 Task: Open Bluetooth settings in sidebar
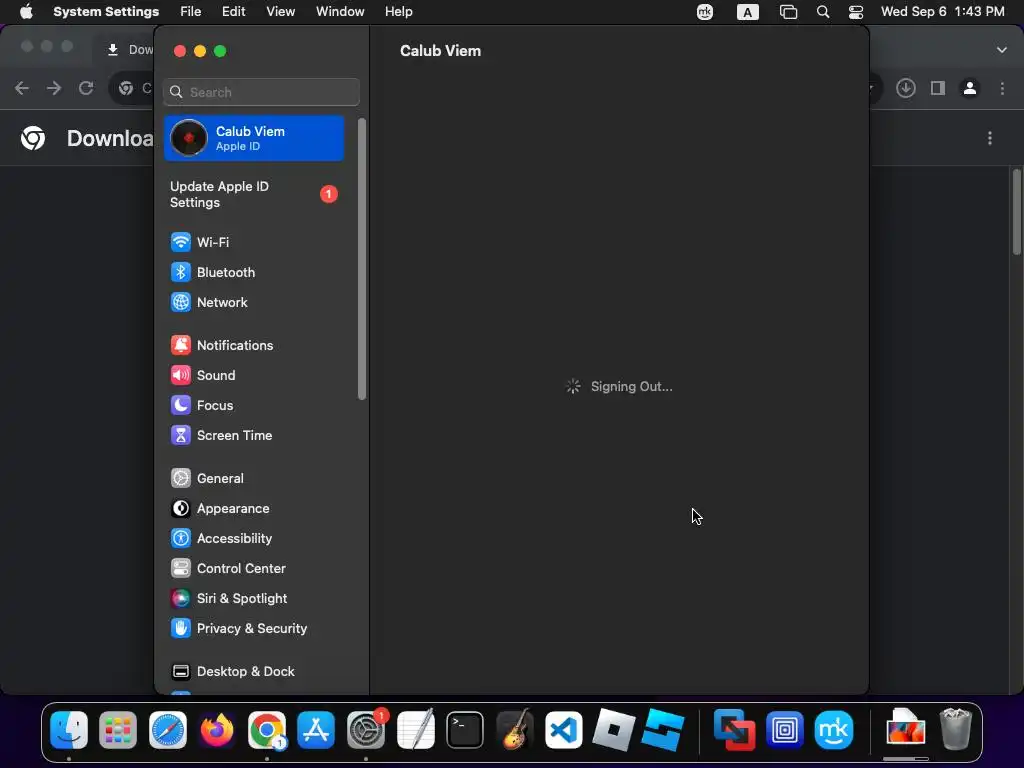point(253,272)
